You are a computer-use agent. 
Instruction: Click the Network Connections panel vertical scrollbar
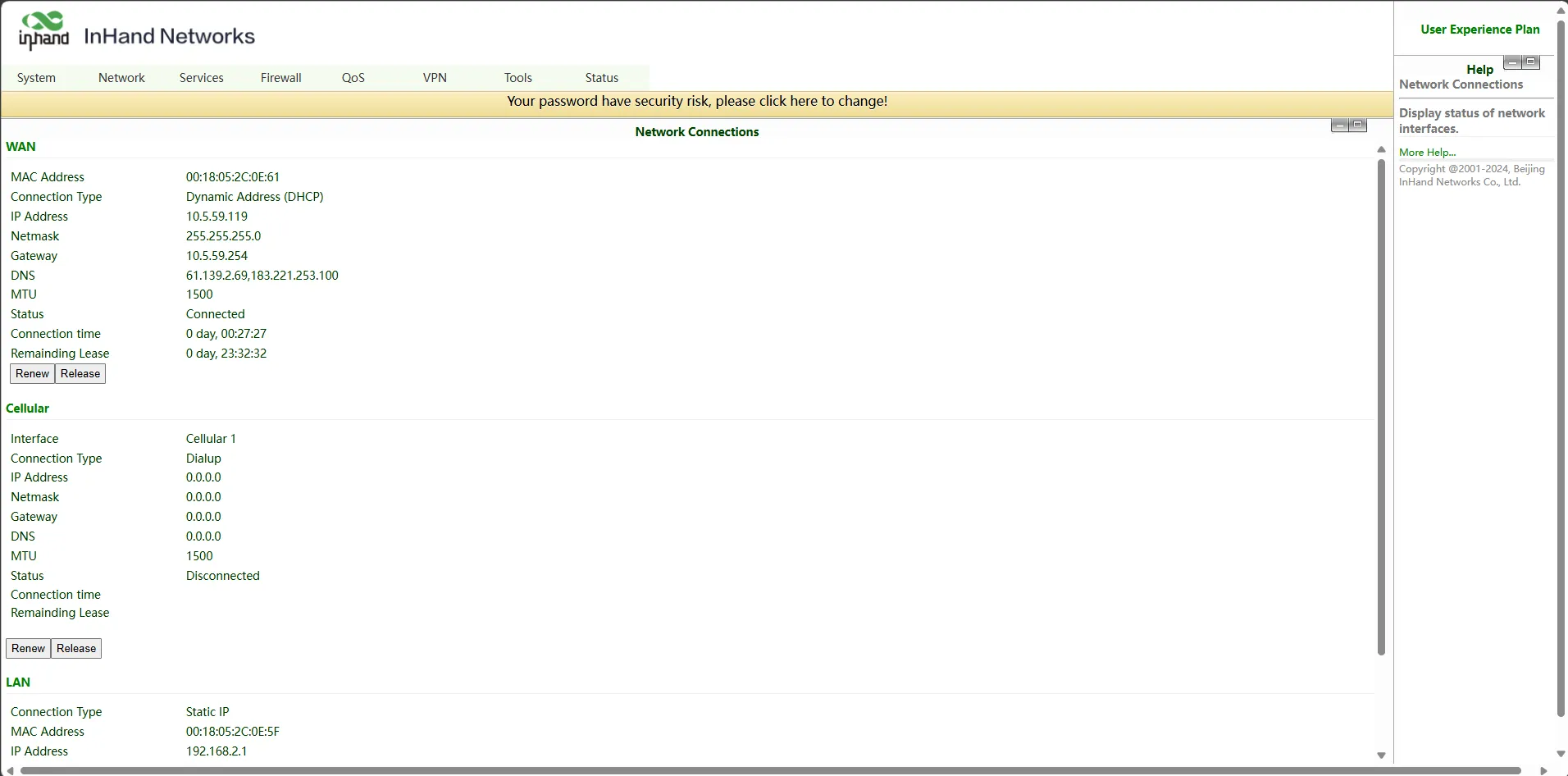pyautogui.click(x=1381, y=408)
